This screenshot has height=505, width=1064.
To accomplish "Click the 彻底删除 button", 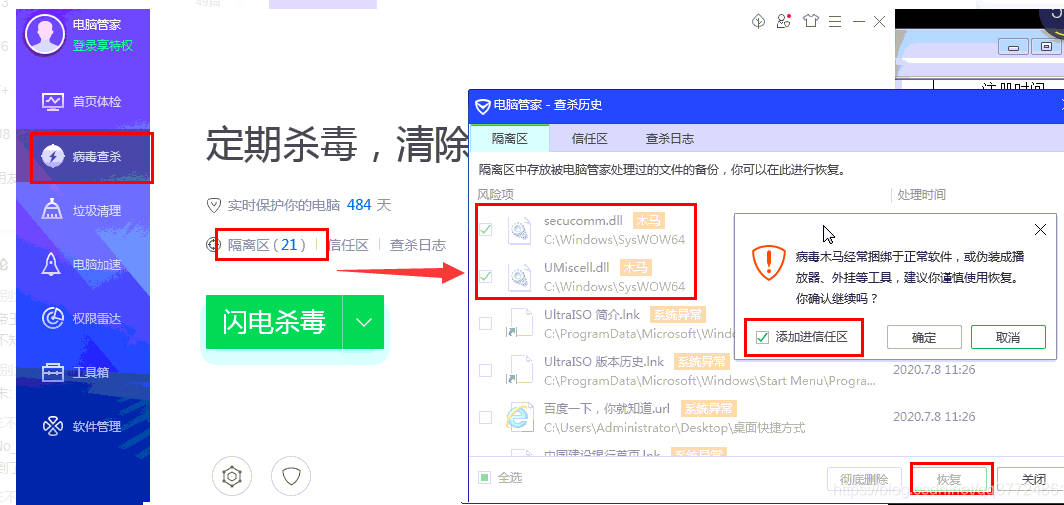I will (x=864, y=479).
